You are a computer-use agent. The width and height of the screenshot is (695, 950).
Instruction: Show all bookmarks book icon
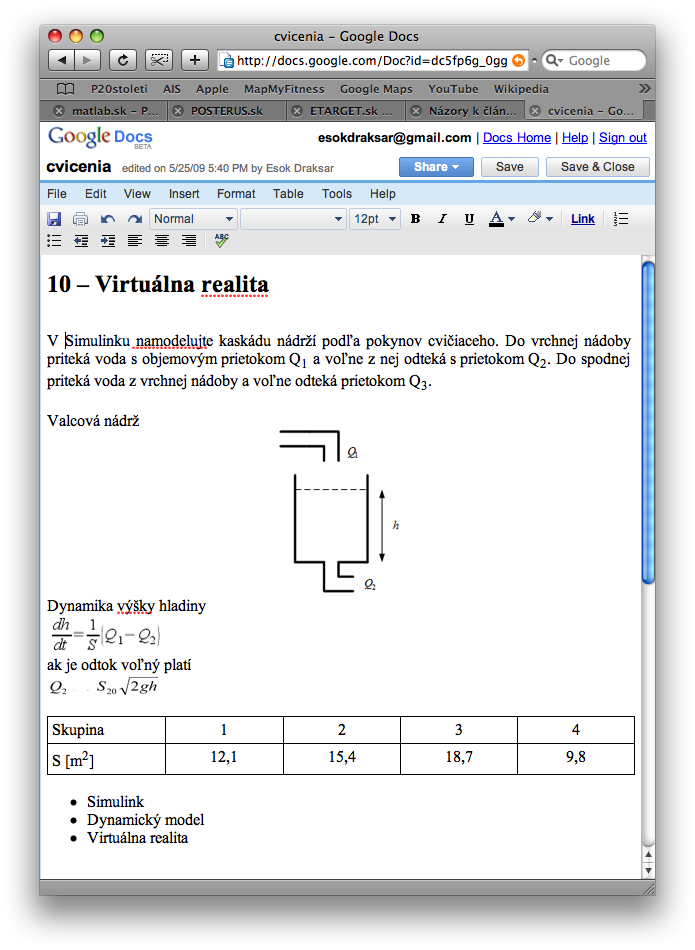[x=65, y=89]
